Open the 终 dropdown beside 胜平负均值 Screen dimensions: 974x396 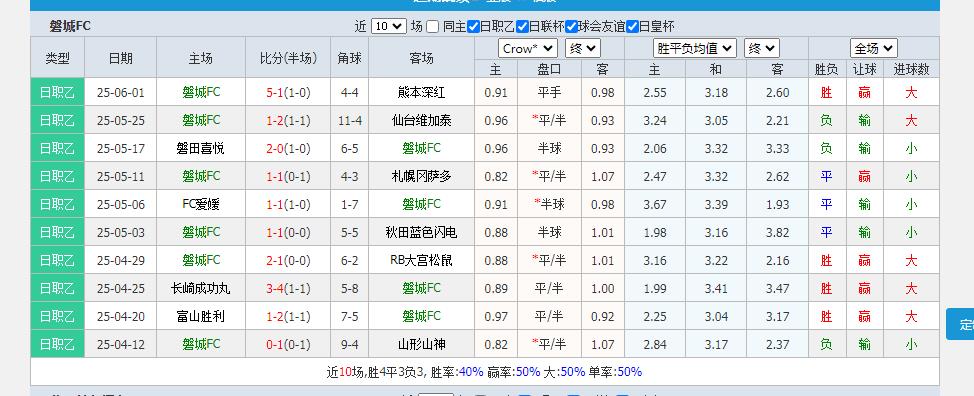pos(762,48)
